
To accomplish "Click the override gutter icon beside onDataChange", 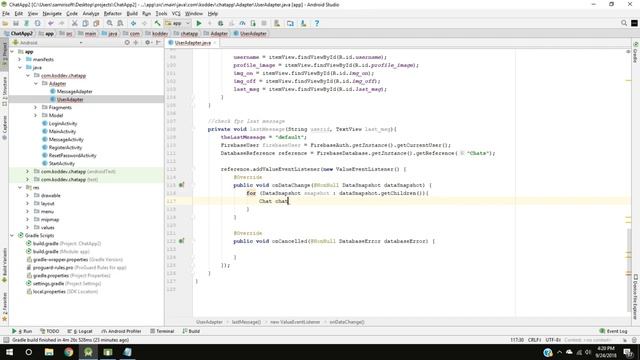I will [182, 185].
